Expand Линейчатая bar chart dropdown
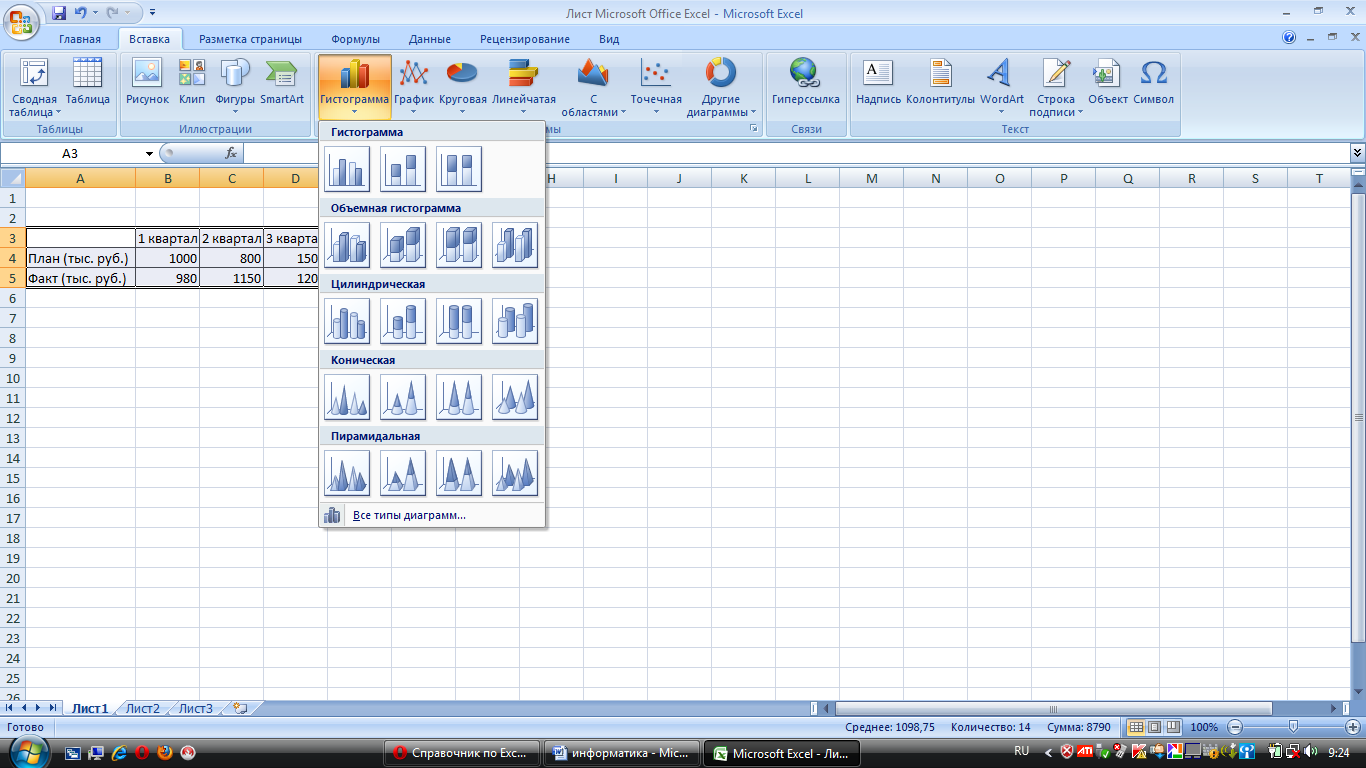Viewport: 1366px width, 768px height. pos(524,88)
